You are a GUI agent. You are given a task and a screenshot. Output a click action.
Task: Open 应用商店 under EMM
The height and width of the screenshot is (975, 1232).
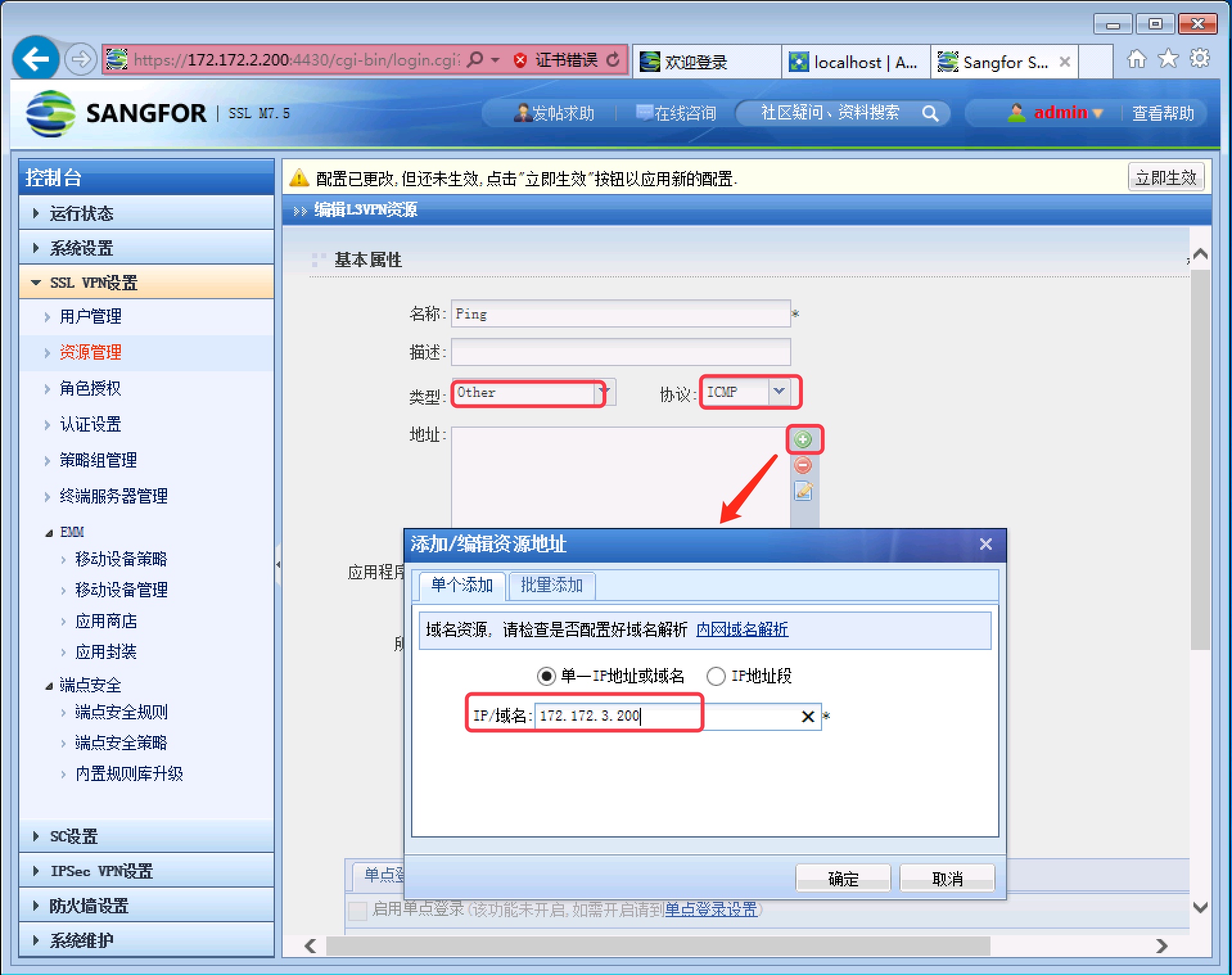tap(106, 621)
